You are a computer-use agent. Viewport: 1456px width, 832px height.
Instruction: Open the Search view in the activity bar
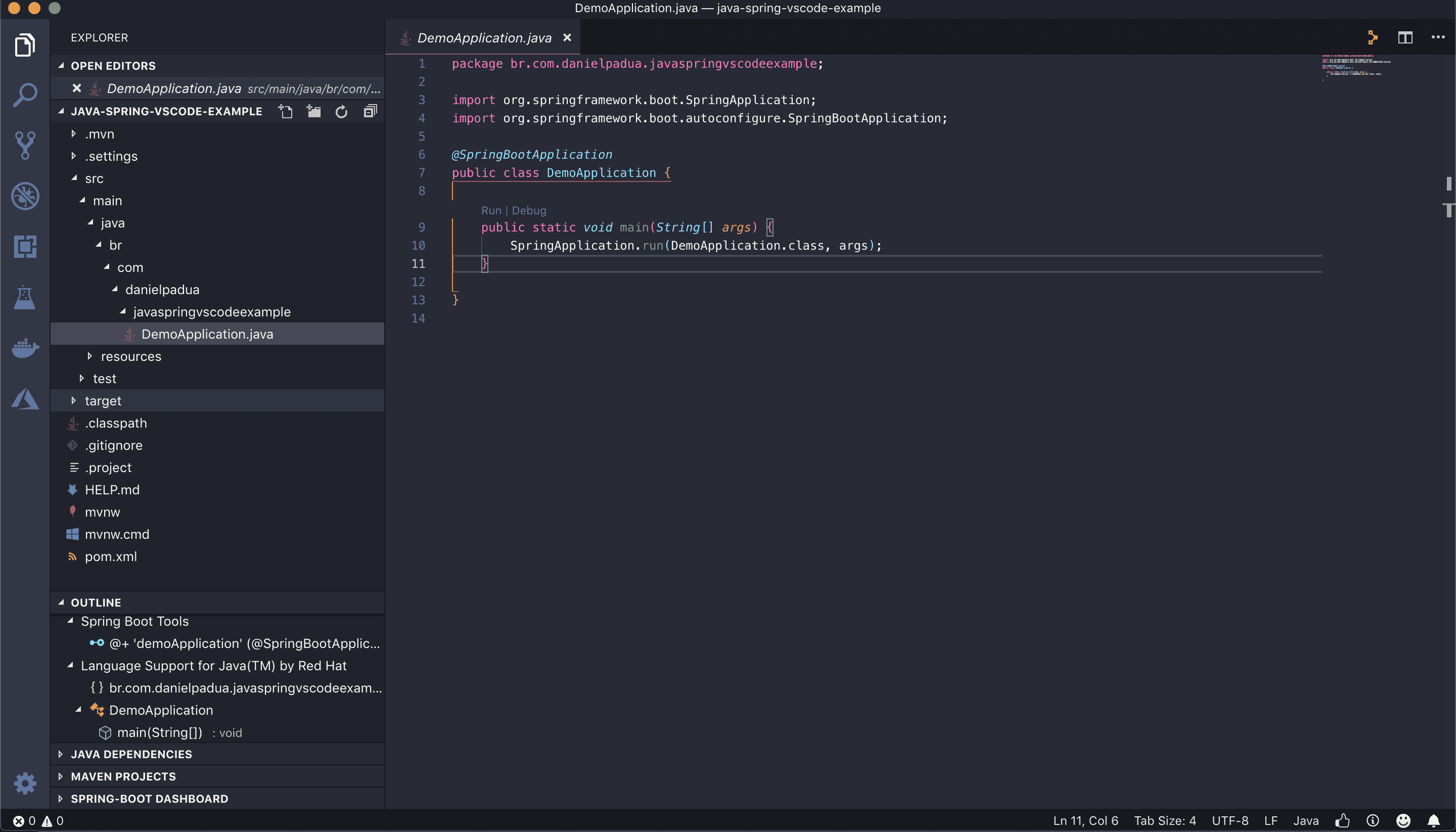coord(25,95)
